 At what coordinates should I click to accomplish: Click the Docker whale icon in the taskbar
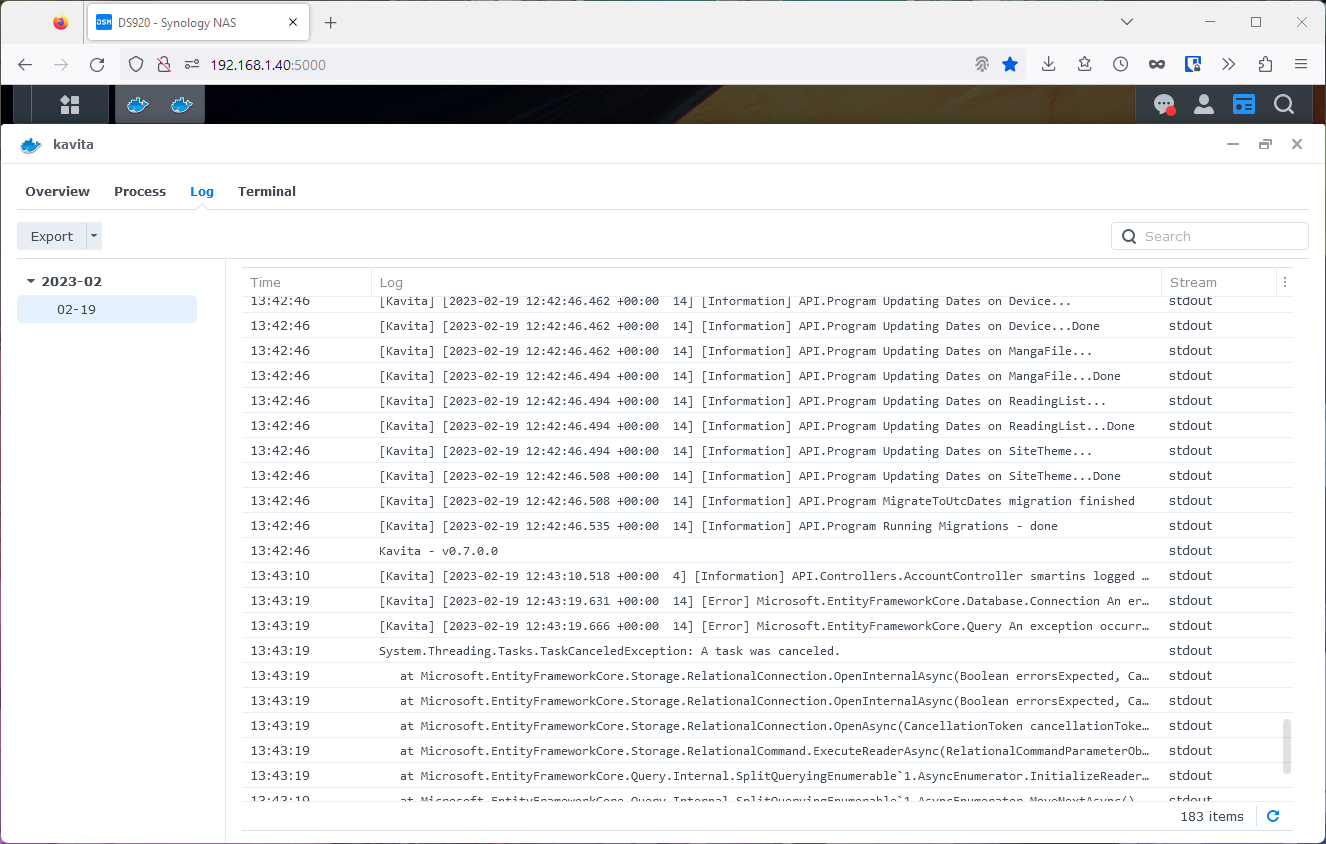(x=137, y=104)
